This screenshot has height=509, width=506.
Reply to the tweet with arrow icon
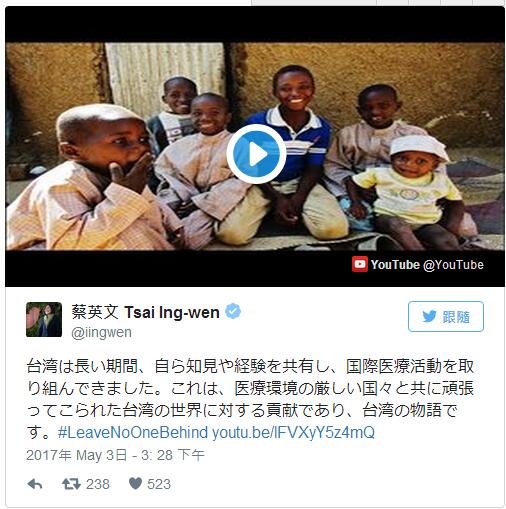click(x=34, y=484)
